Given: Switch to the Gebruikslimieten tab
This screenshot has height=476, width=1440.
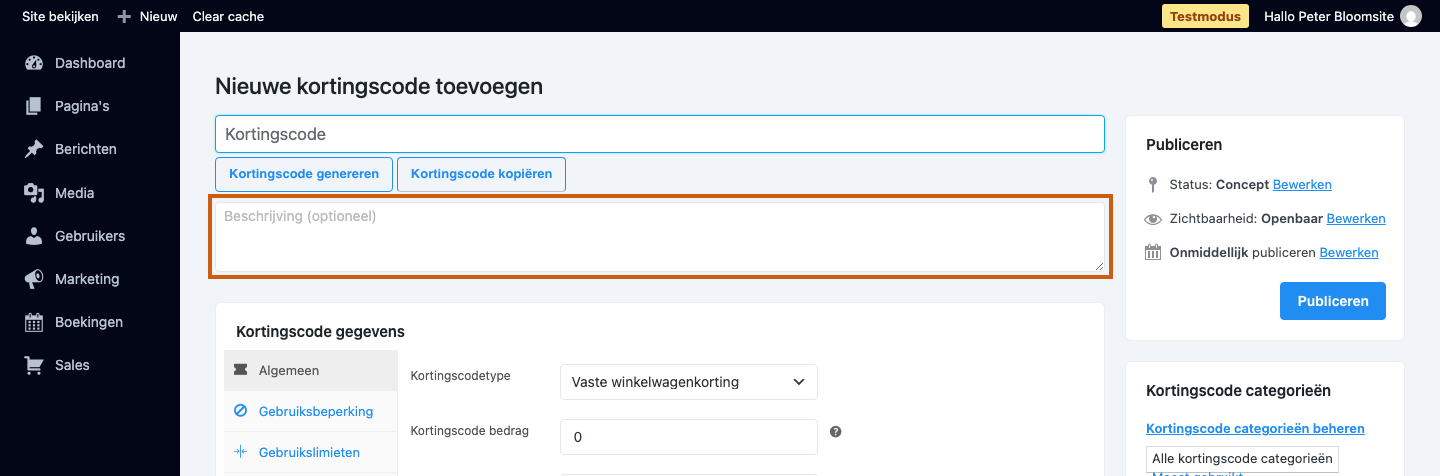Looking at the screenshot, I should (311, 452).
